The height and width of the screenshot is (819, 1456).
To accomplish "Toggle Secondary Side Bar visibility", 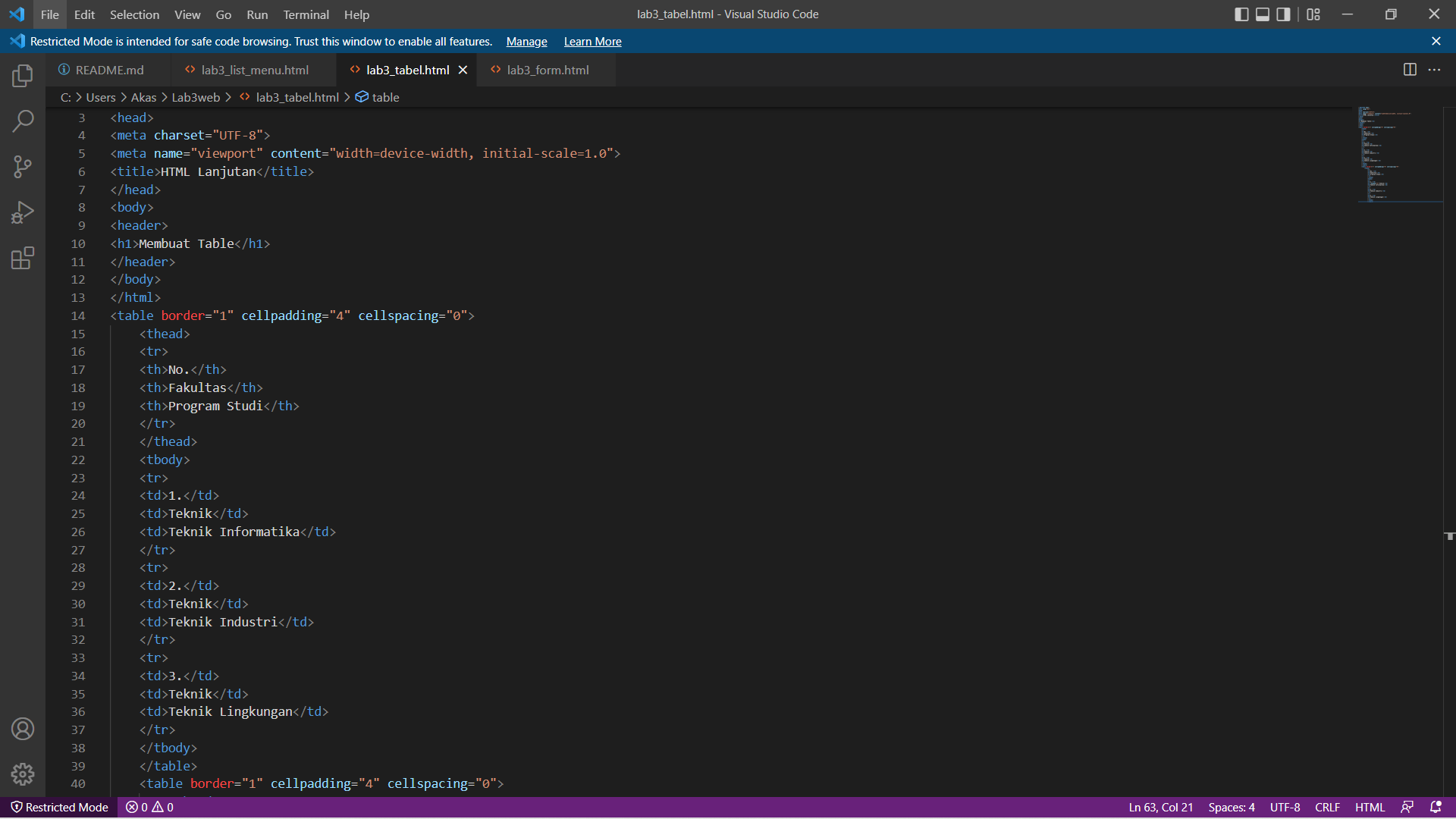I will [x=1283, y=14].
